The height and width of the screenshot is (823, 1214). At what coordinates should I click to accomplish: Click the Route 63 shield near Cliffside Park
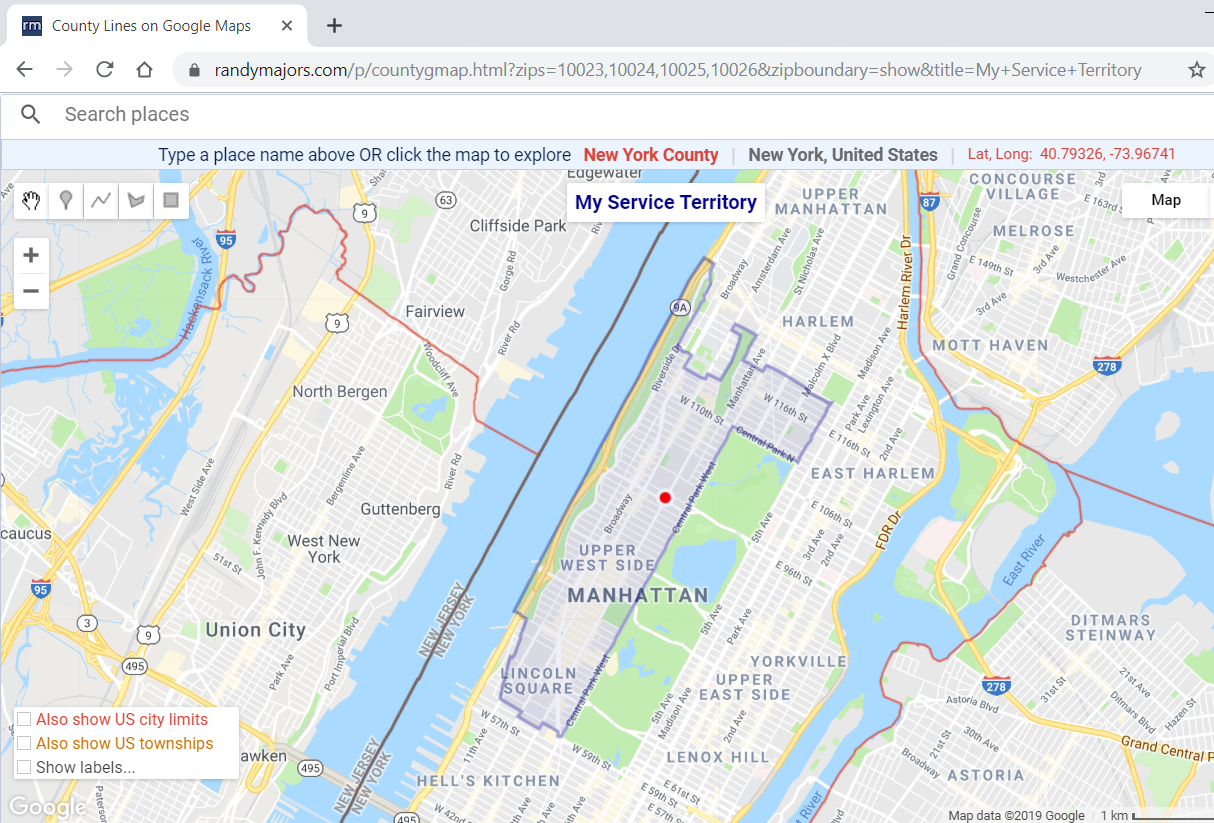pos(446,201)
